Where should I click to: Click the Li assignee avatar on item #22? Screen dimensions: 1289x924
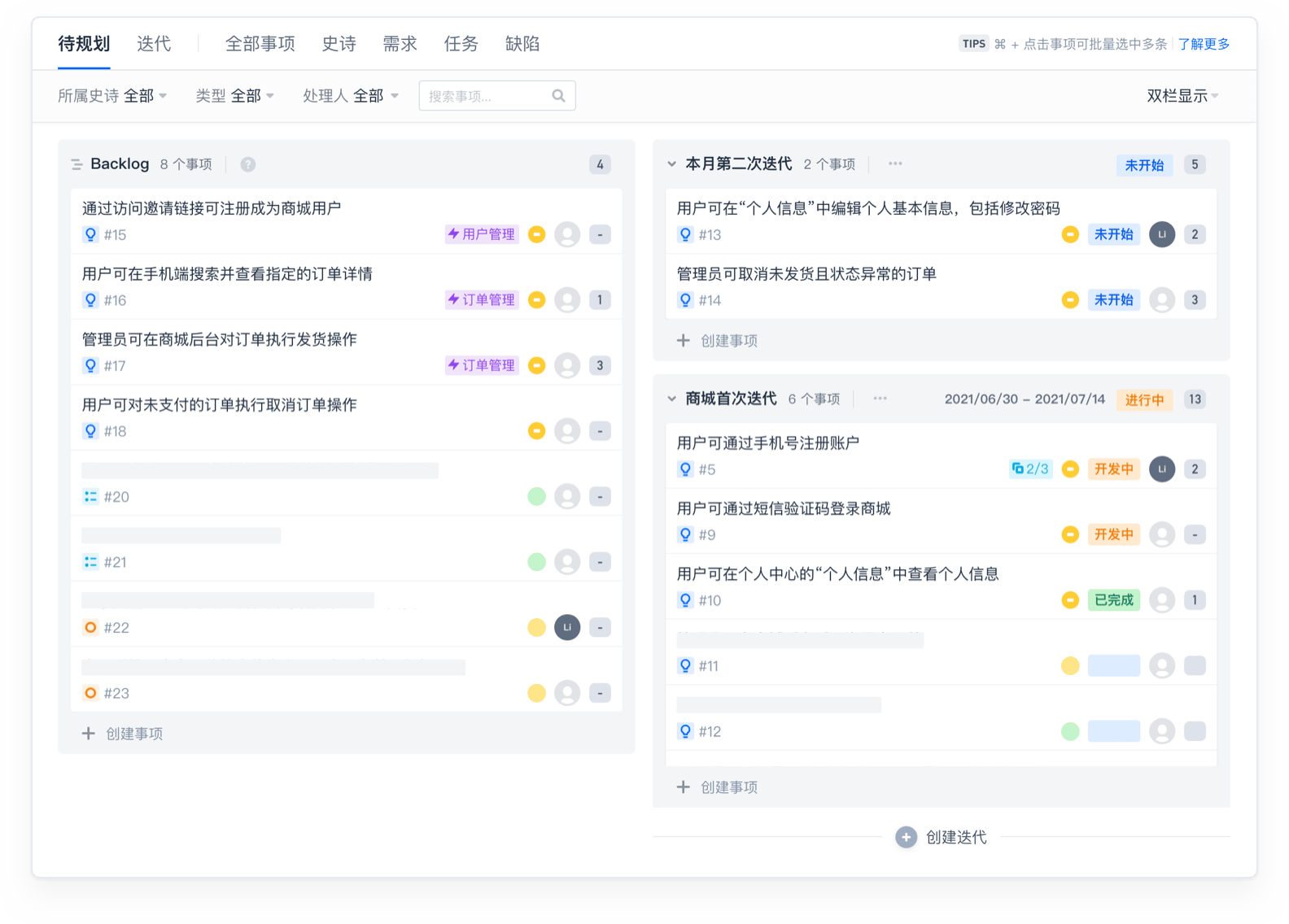pyautogui.click(x=567, y=627)
